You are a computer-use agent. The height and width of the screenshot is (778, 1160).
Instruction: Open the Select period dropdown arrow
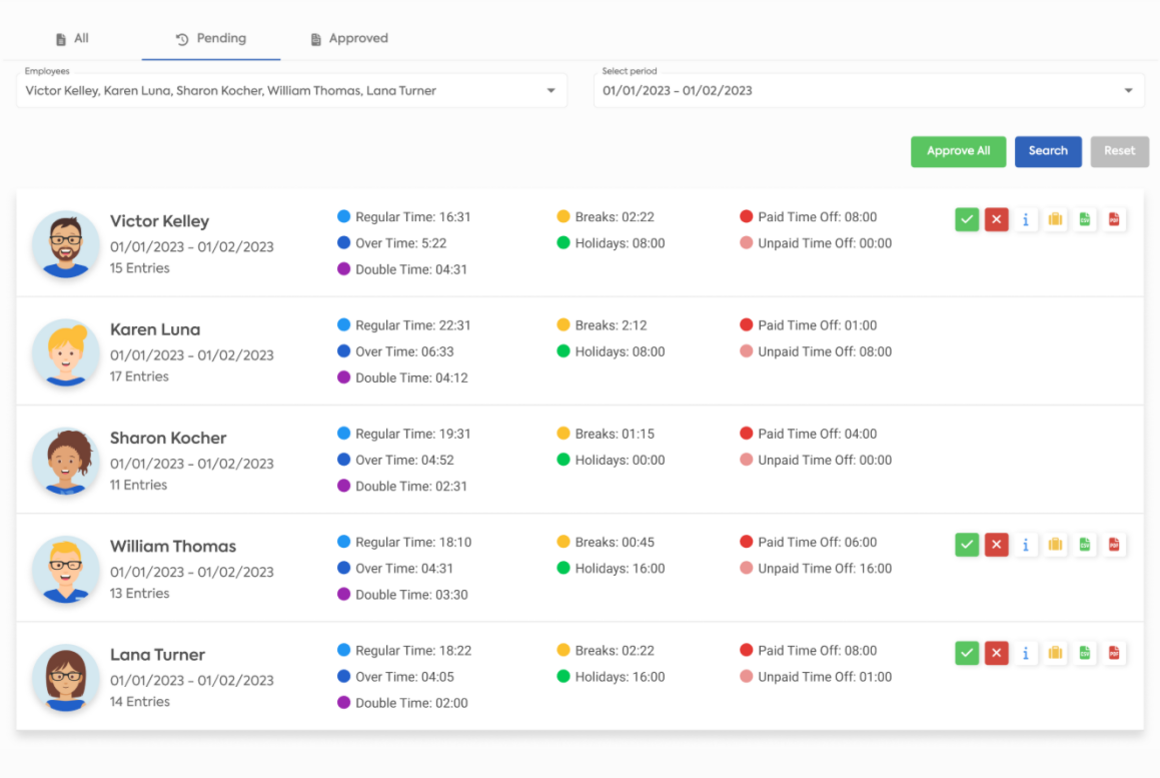click(x=1128, y=91)
